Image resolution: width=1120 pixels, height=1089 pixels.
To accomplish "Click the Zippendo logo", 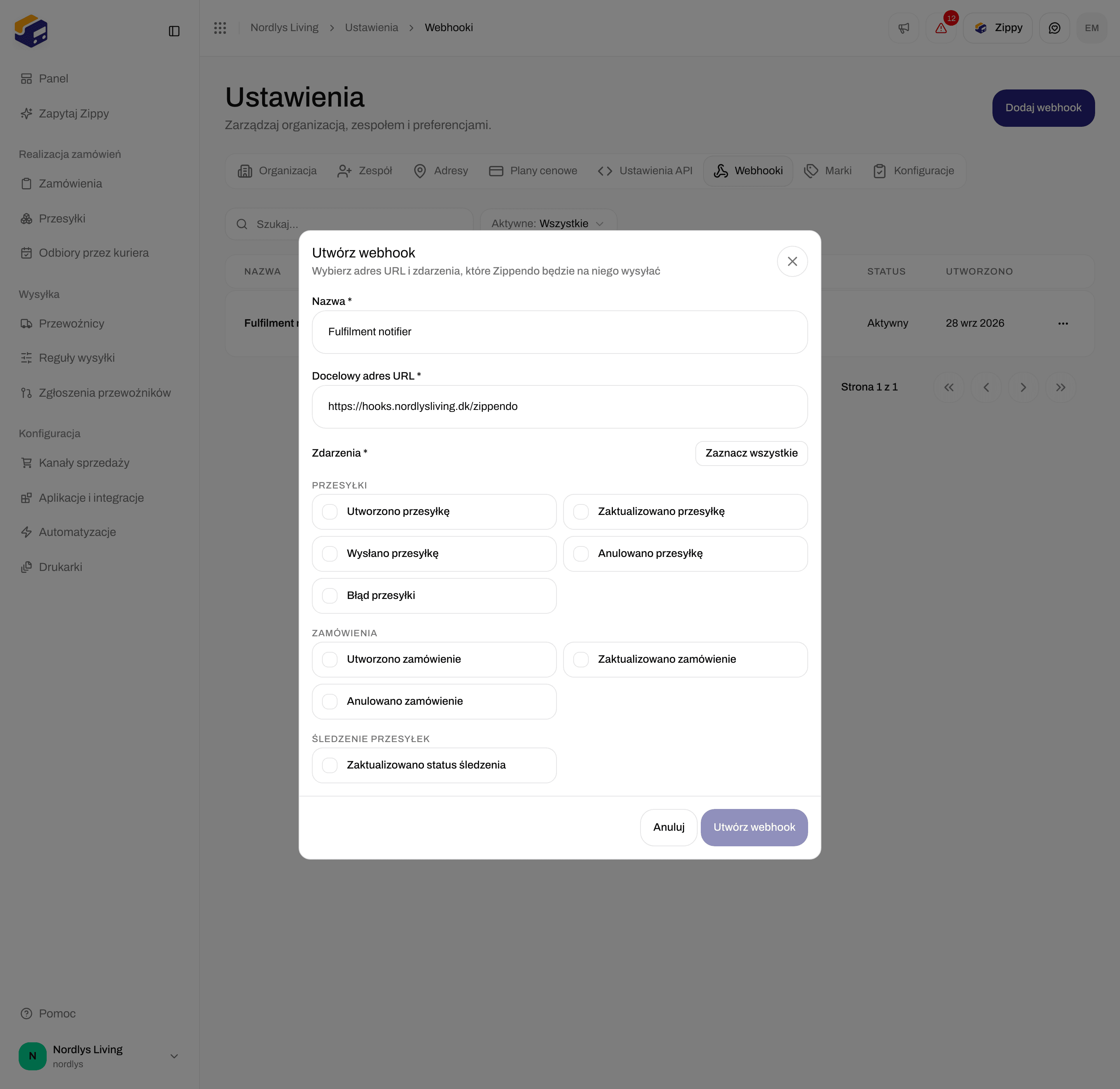I will (31, 31).
